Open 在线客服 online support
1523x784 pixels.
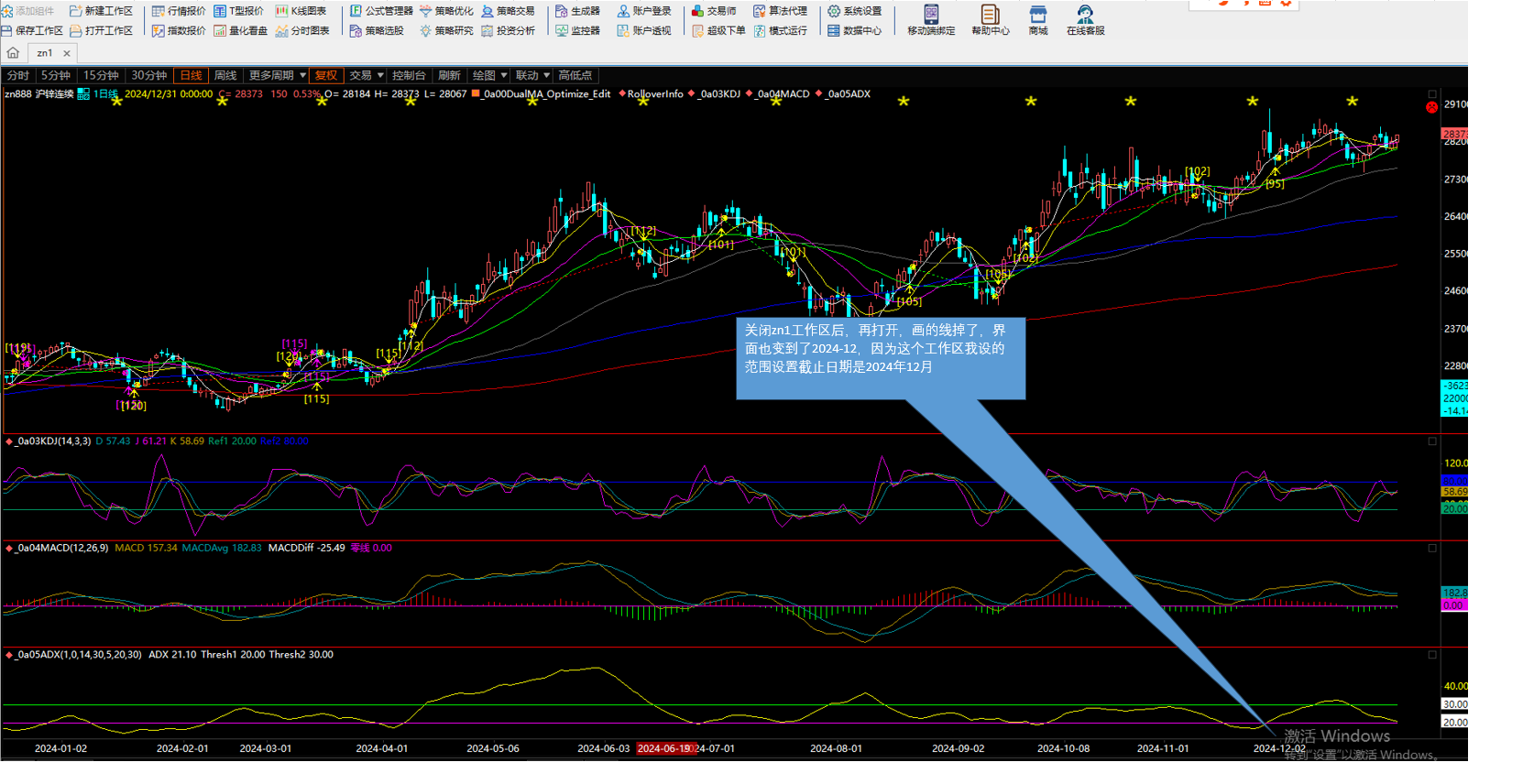pyautogui.click(x=1085, y=19)
